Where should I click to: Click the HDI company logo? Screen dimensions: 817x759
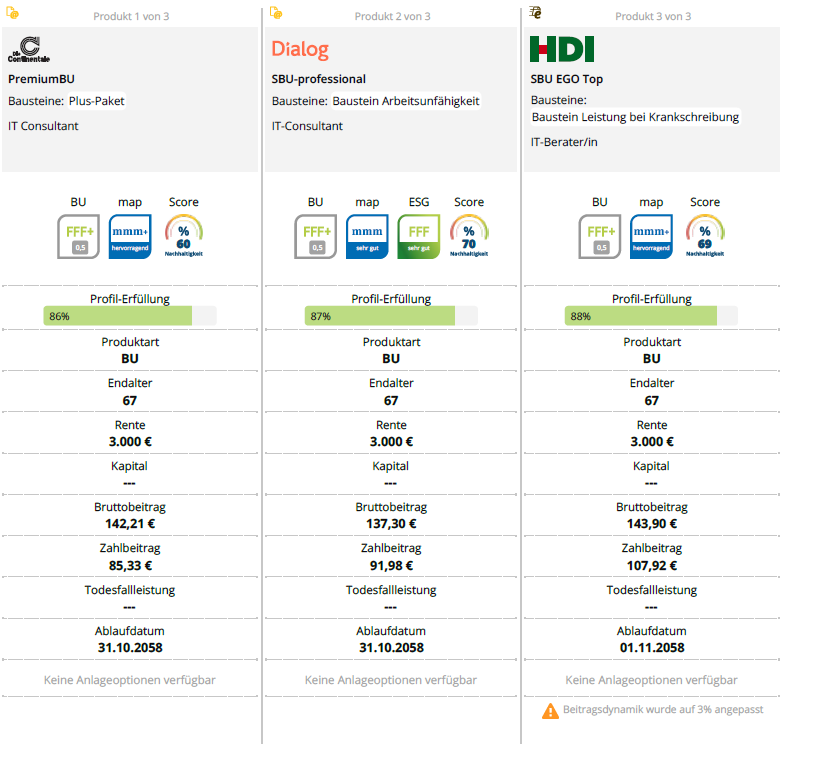click(561, 49)
